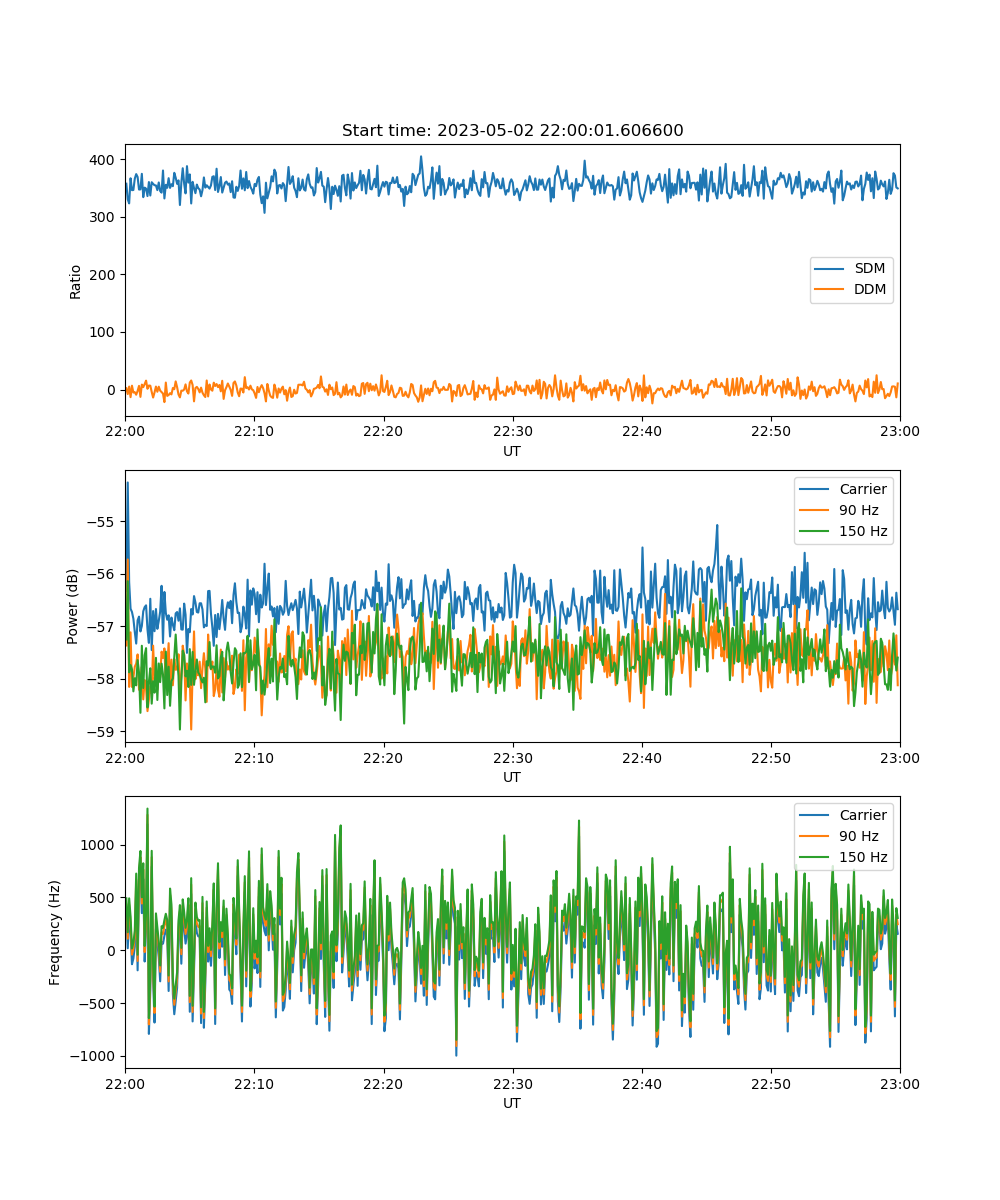The width and height of the screenshot is (1000, 1200).
Task: Click the 400 tick label on the Ratio axis
Action: point(104,160)
